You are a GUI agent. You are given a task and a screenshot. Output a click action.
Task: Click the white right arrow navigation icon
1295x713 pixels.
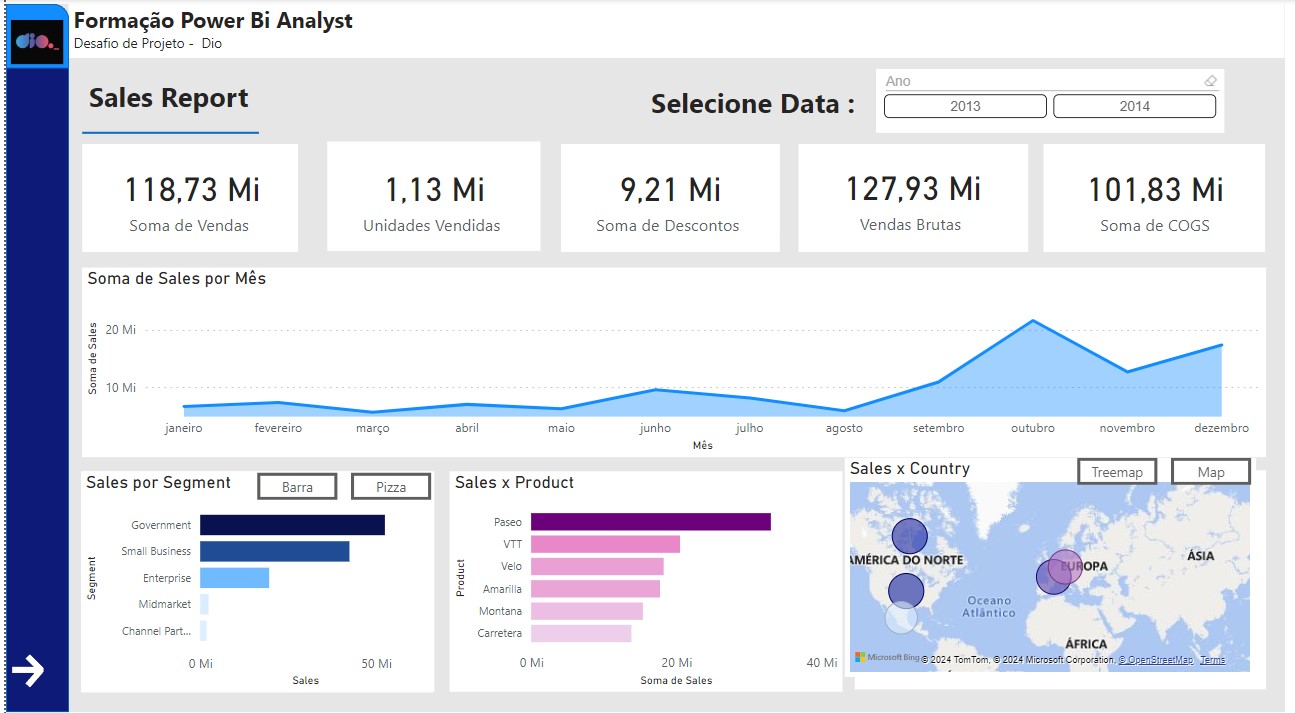29,671
